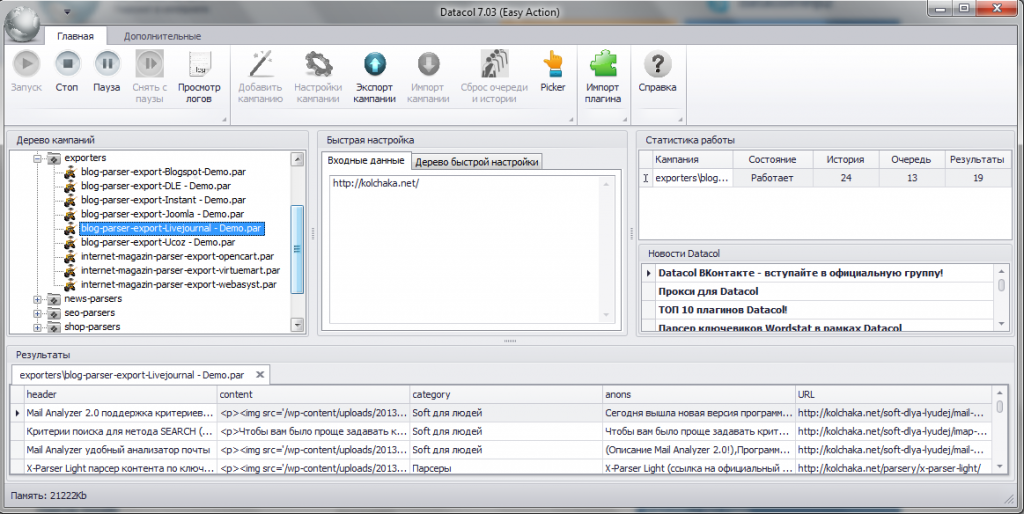Expand the seo-parsers tree node
The image size is (1024, 514).
[38, 312]
